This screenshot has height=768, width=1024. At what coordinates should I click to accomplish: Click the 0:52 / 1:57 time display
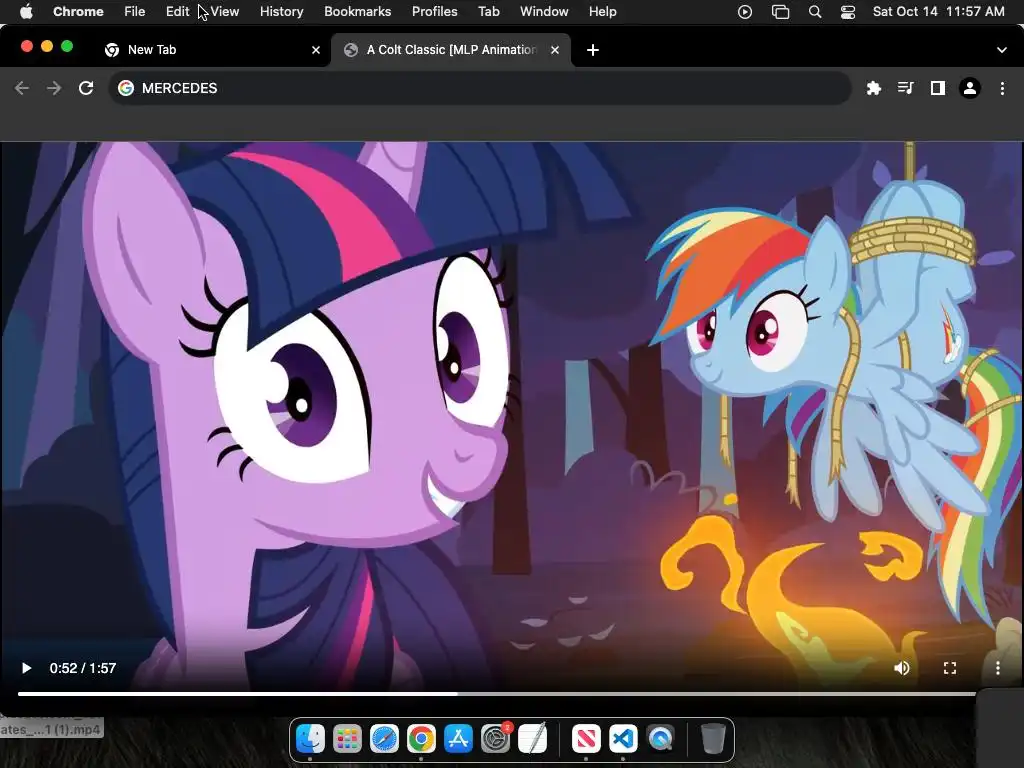coord(83,668)
